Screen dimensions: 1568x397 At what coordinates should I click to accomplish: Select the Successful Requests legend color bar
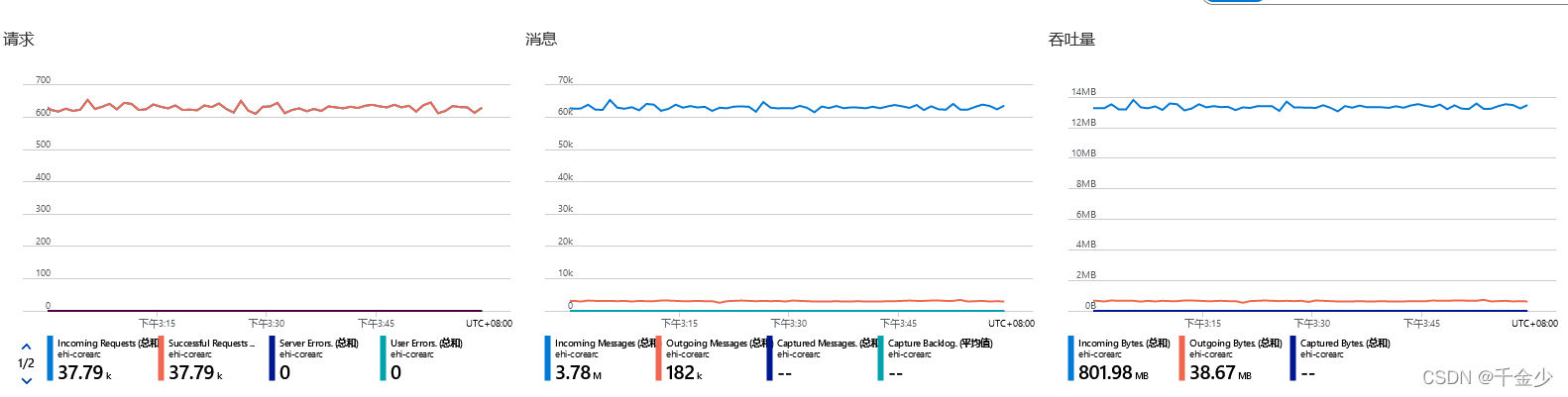(x=161, y=357)
